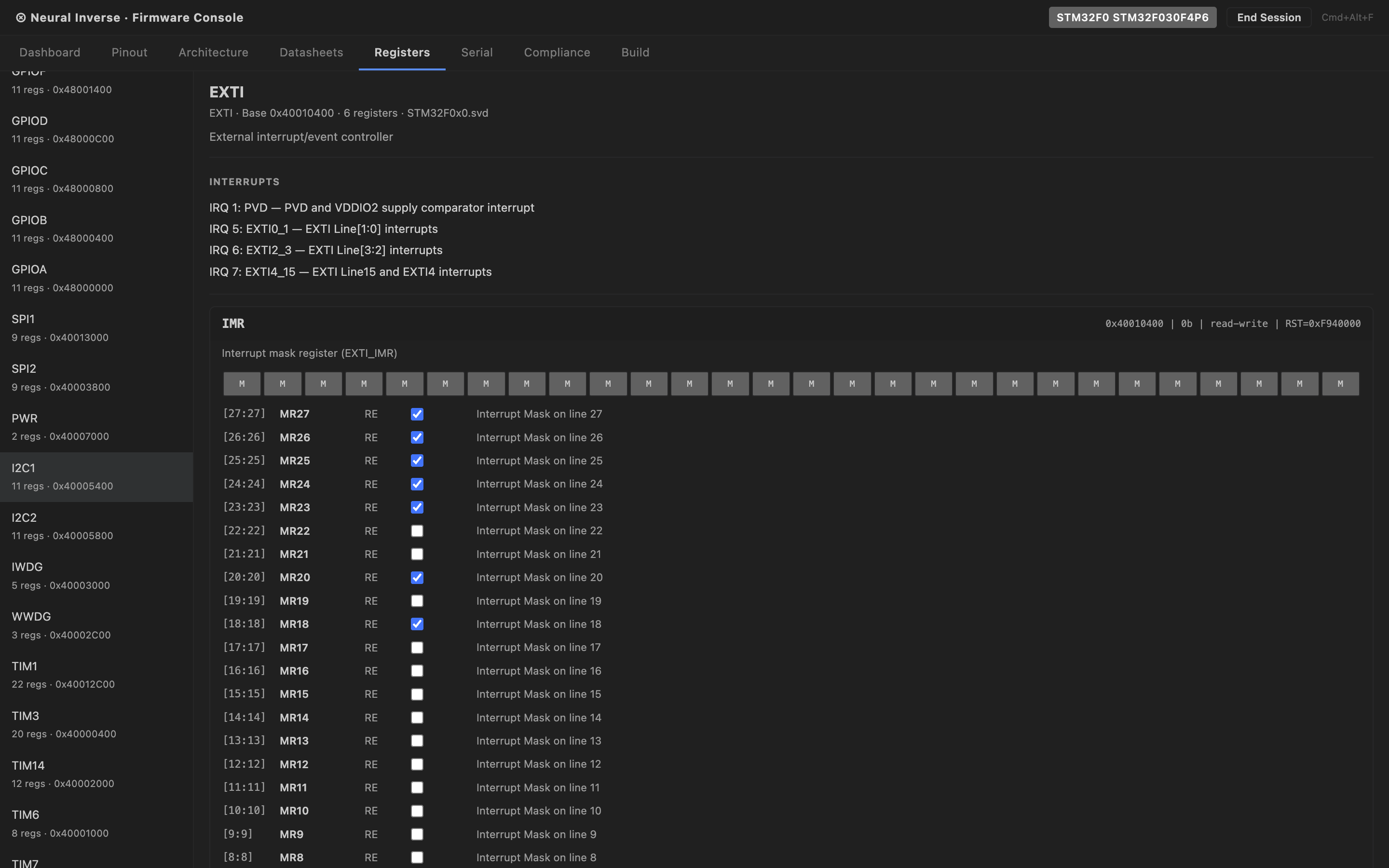The height and width of the screenshot is (868, 1389).
Task: Enable the MR19 interrupt mask checkbox
Action: click(x=417, y=601)
